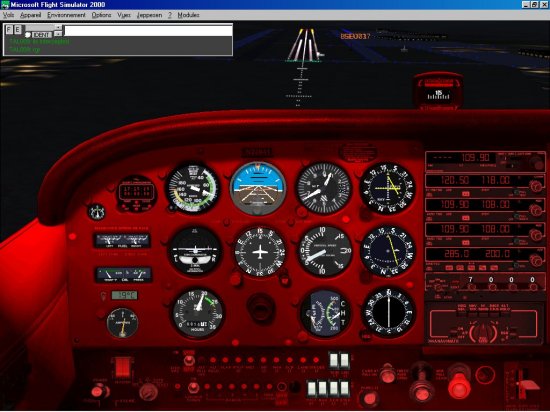
Task: Click the magnetic compass above dashboard
Action: pos(438,90)
